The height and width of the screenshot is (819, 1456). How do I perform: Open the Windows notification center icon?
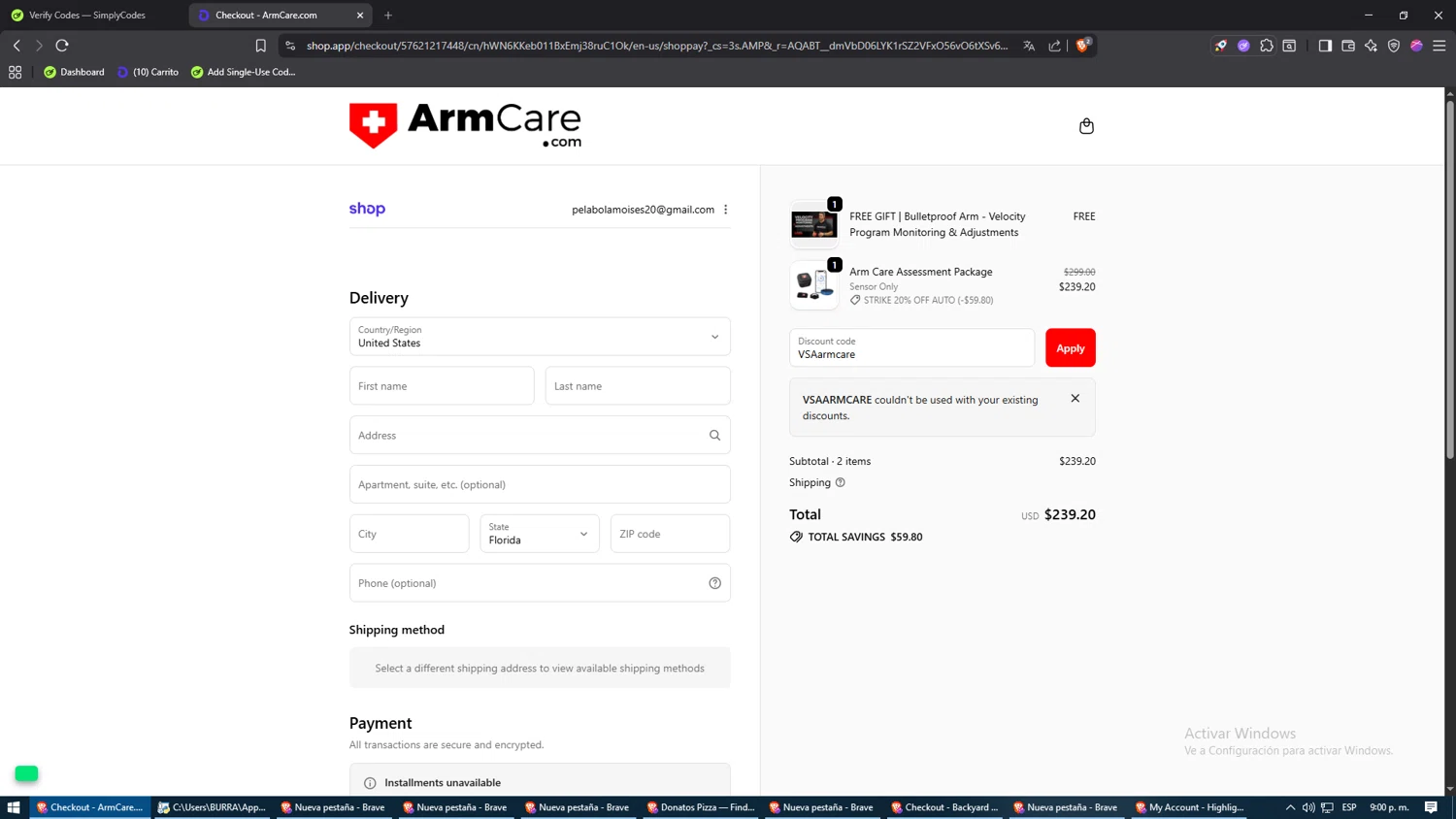[1431, 807]
